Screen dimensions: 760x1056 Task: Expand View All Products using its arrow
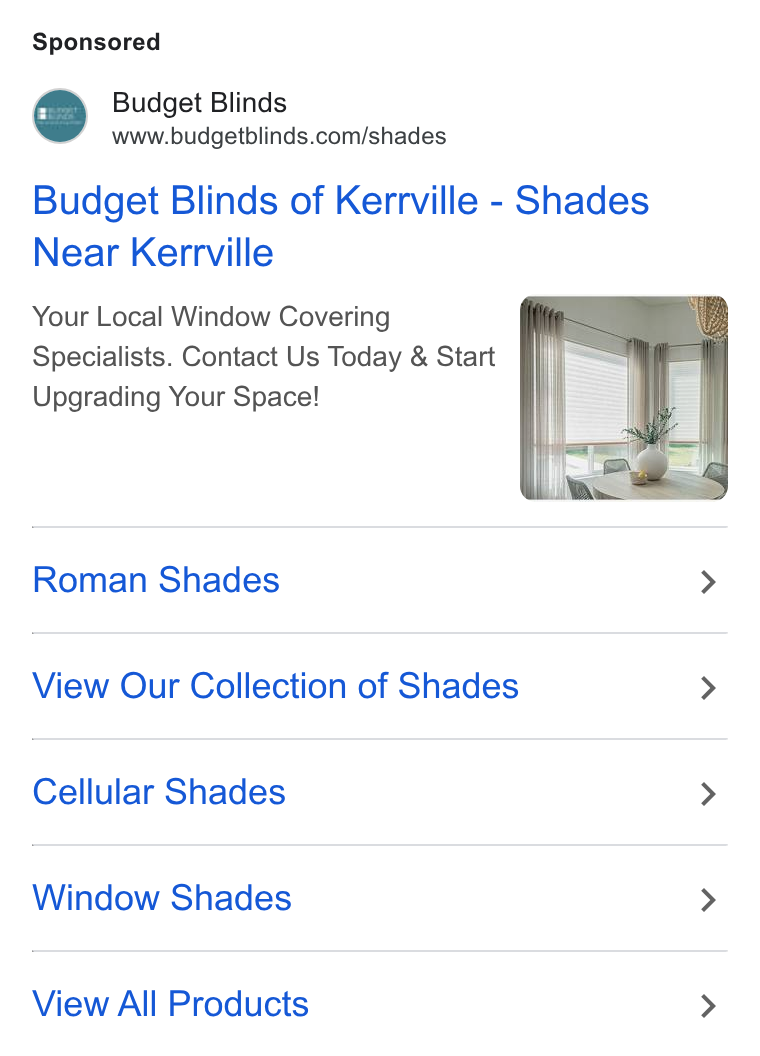click(707, 1005)
